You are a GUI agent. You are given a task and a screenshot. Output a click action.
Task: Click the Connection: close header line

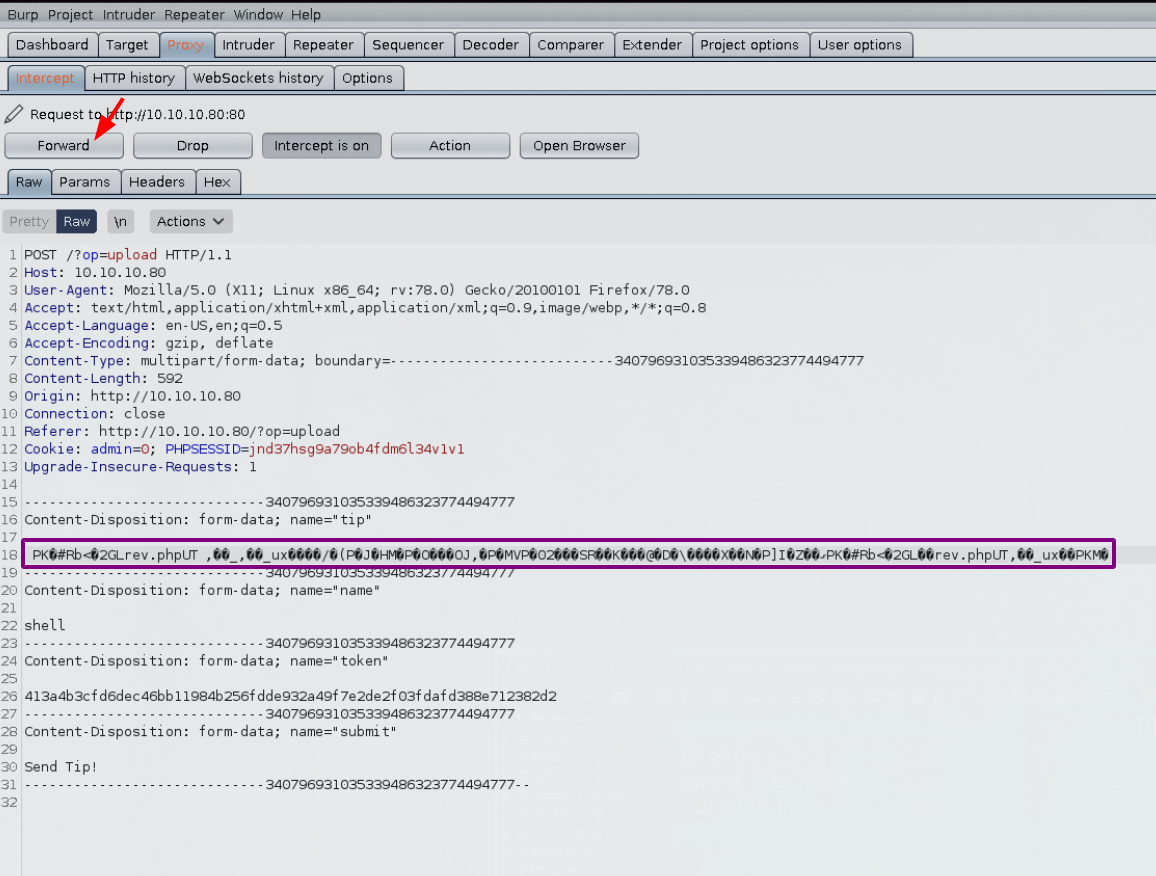click(94, 414)
